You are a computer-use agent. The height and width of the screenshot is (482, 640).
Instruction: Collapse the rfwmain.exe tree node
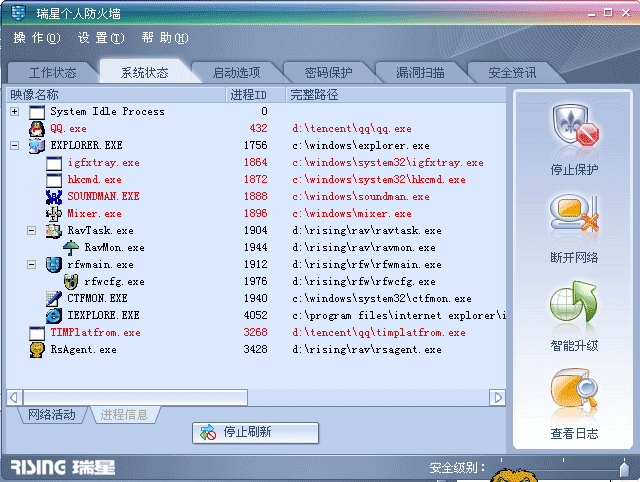pyautogui.click(x=31, y=264)
